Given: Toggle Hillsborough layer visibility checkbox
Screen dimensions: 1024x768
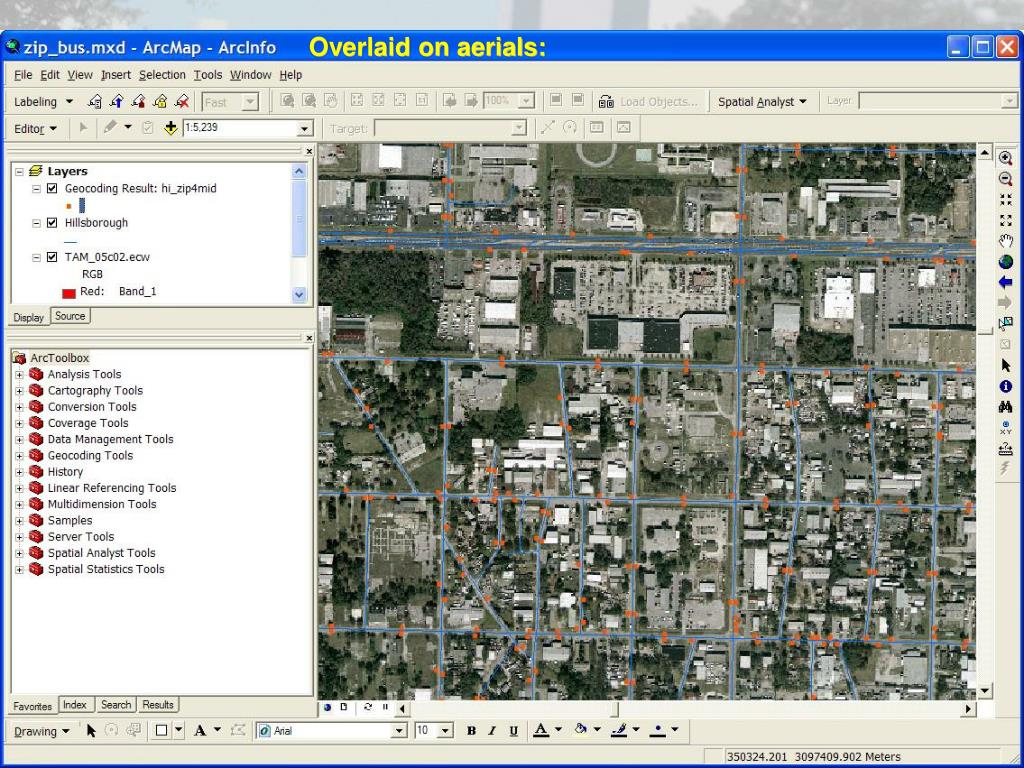Looking at the screenshot, I should (52, 223).
